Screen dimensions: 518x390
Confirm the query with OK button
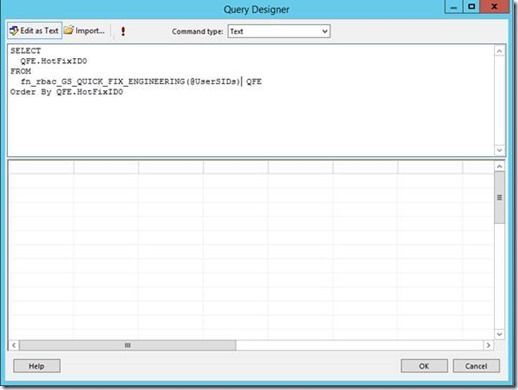tap(424, 366)
